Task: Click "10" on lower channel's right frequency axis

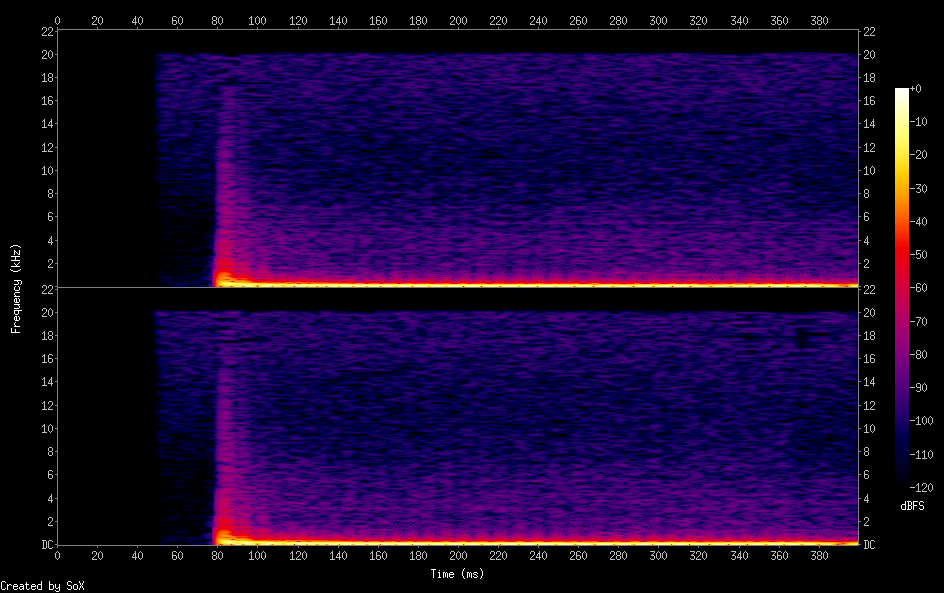Action: point(869,429)
